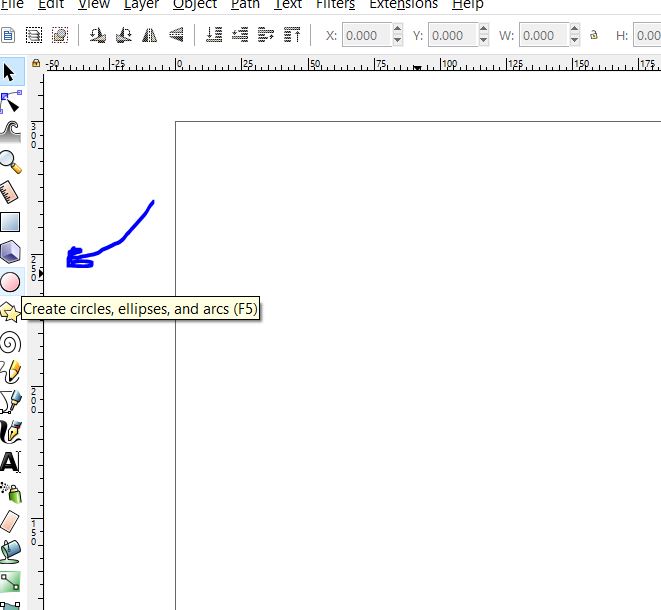Image resolution: width=661 pixels, height=610 pixels.
Task: Click Select all in all layers icon
Action: click(34, 35)
